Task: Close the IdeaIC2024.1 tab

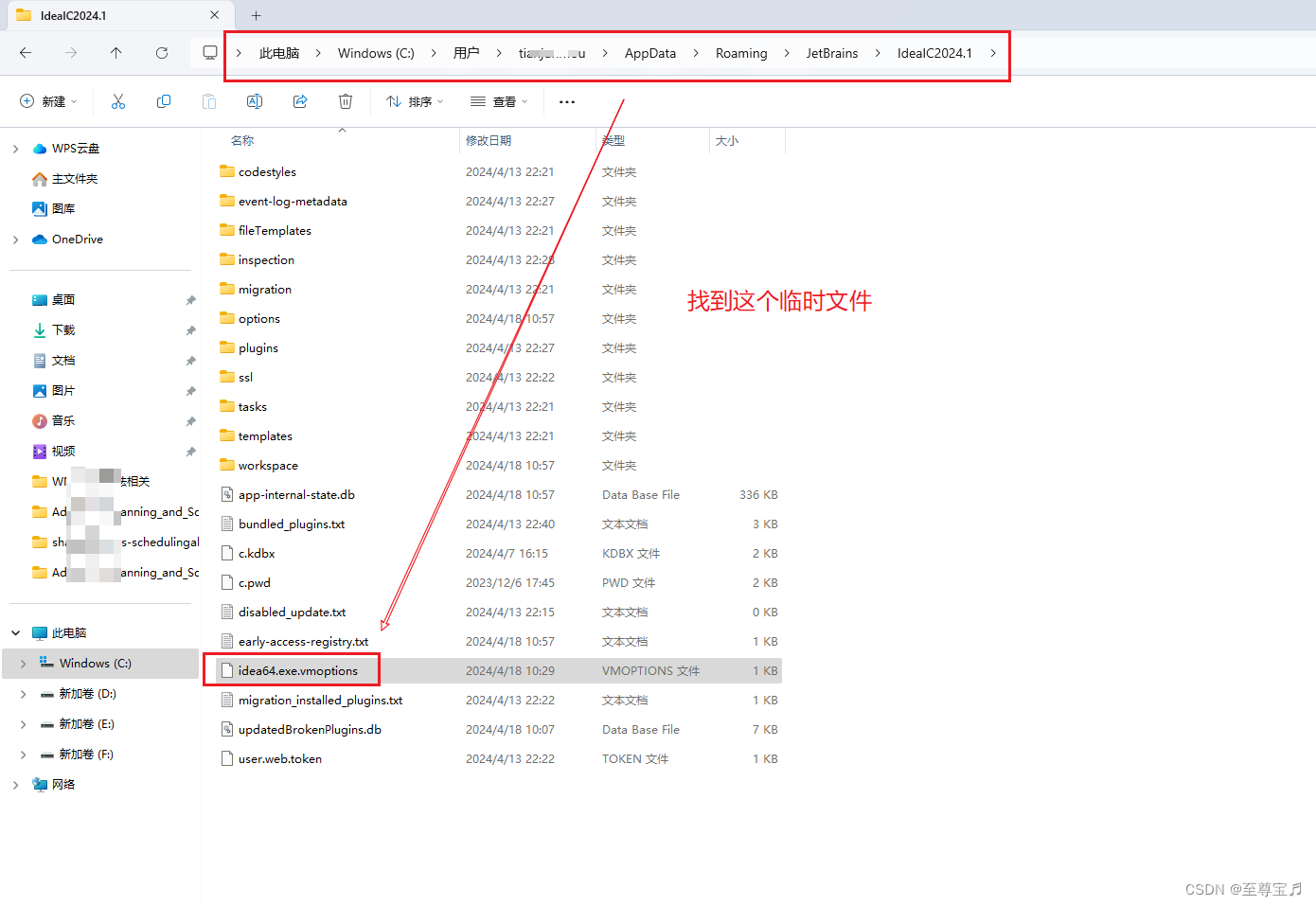Action: coord(215,15)
